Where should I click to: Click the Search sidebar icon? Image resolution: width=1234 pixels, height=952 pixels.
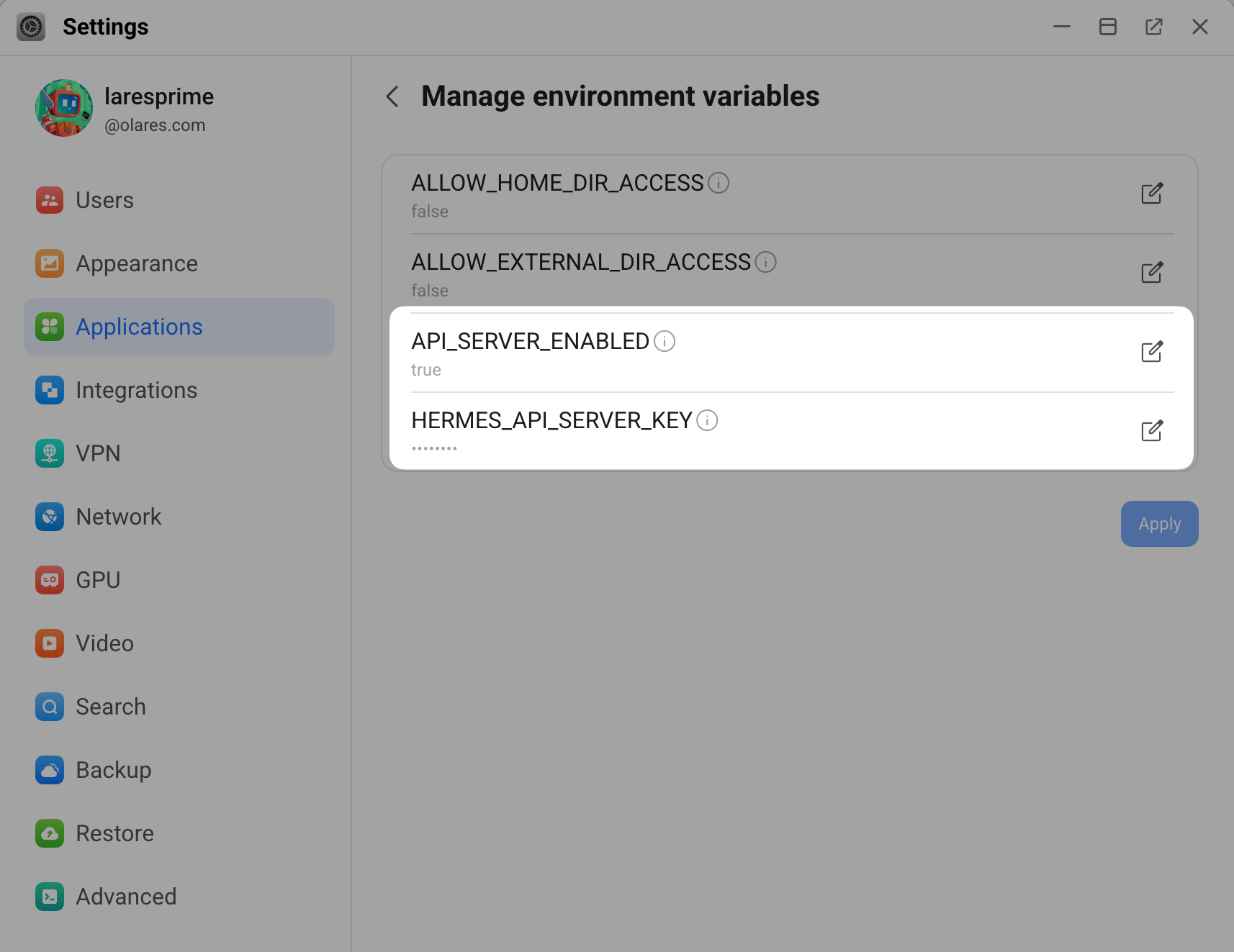(50, 707)
